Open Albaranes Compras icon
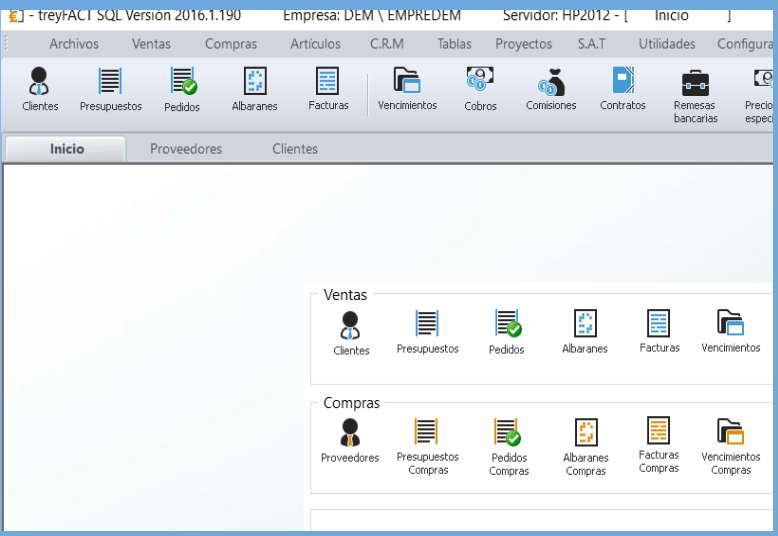Viewport: 778px width, 536px height. click(x=585, y=447)
